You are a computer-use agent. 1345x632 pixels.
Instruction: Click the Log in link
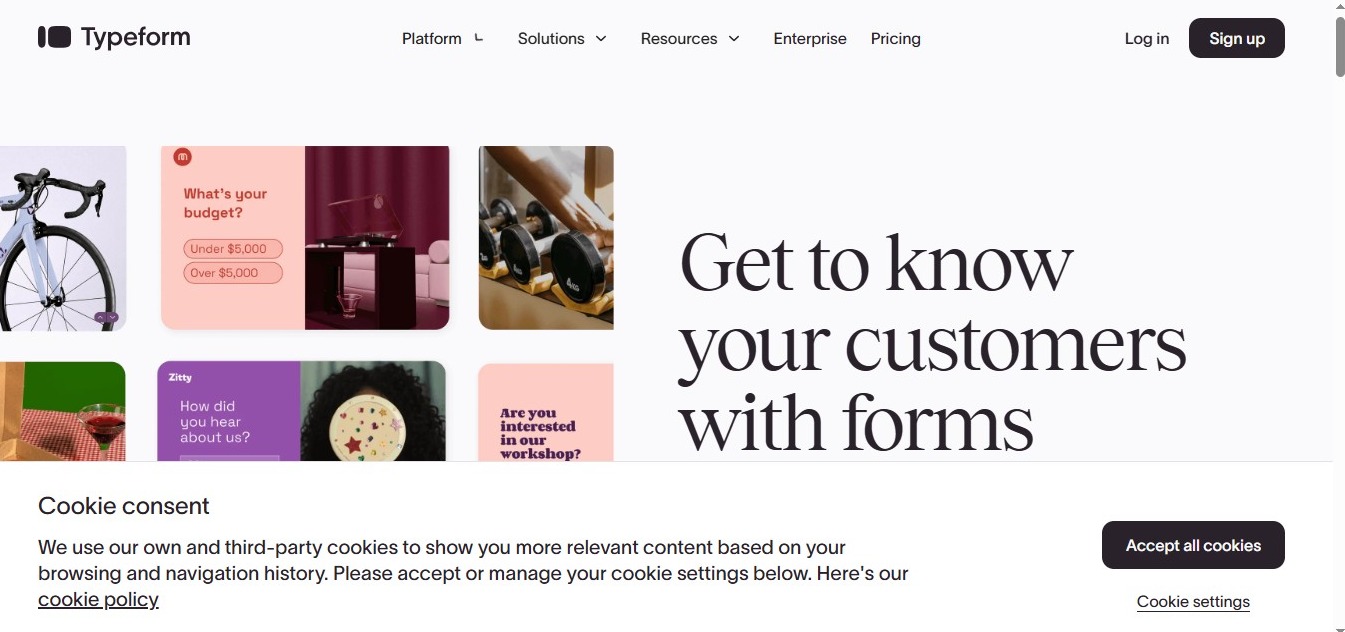(x=1146, y=39)
